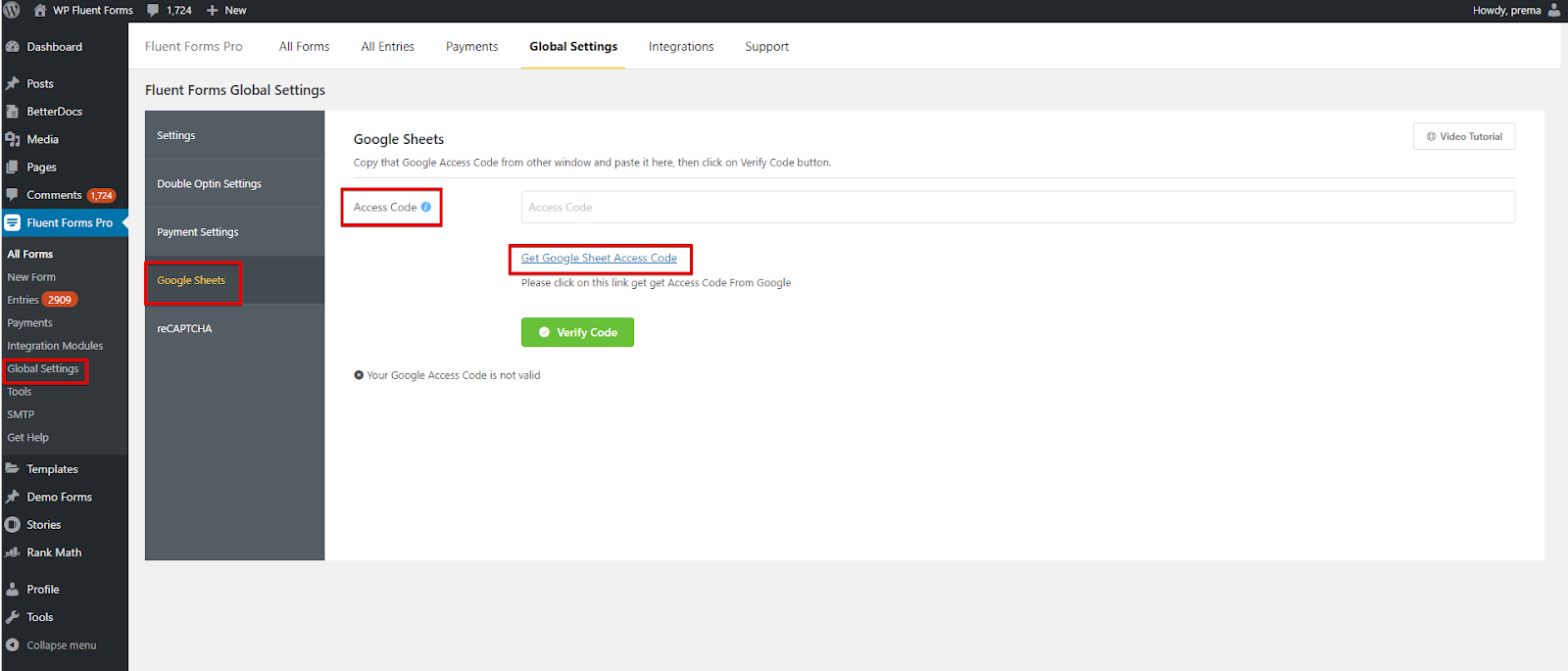This screenshot has height=671, width=1568.
Task: Open All Forms submenu item
Action: (30, 254)
